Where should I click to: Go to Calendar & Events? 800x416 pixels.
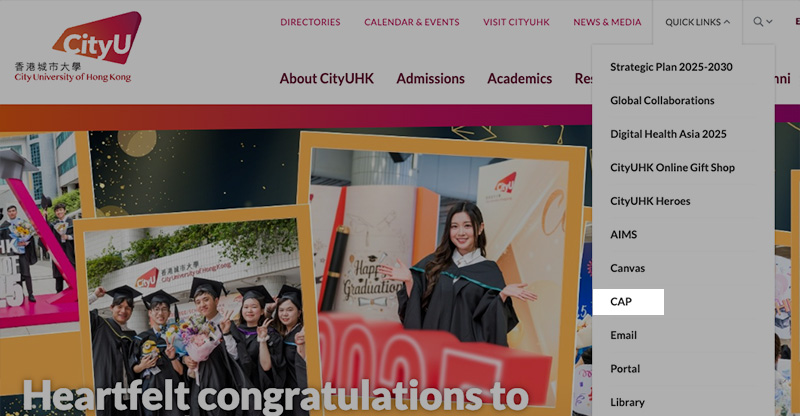(412, 22)
